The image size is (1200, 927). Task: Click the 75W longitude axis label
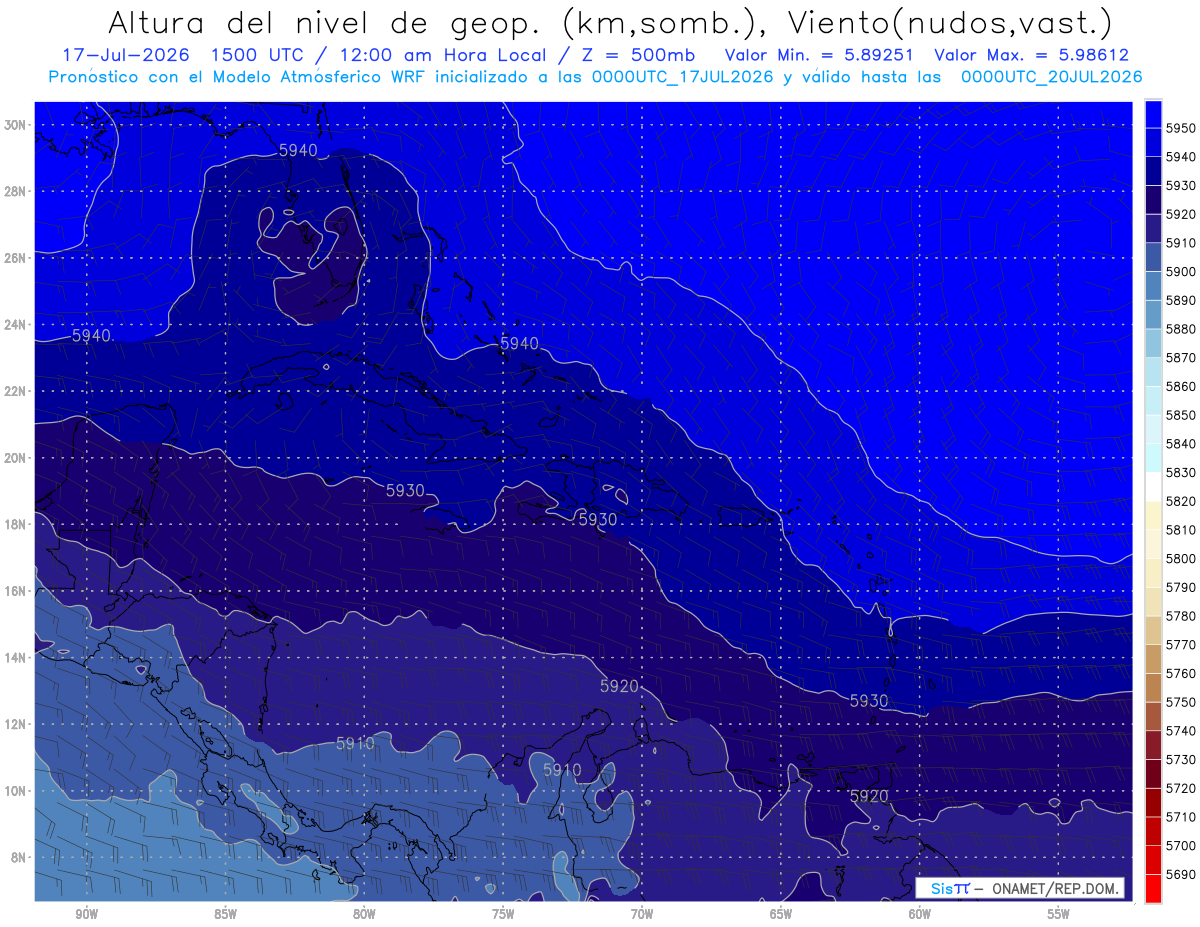coord(503,914)
